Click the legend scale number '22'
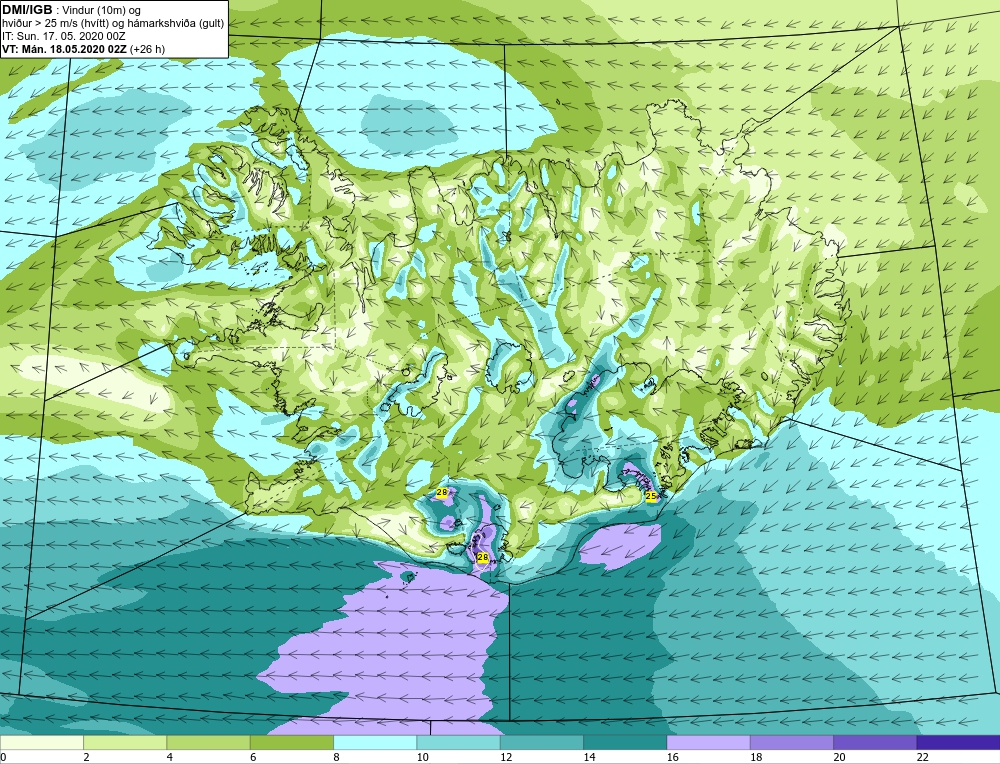Screen dimensions: 1000x764 (x=922, y=757)
